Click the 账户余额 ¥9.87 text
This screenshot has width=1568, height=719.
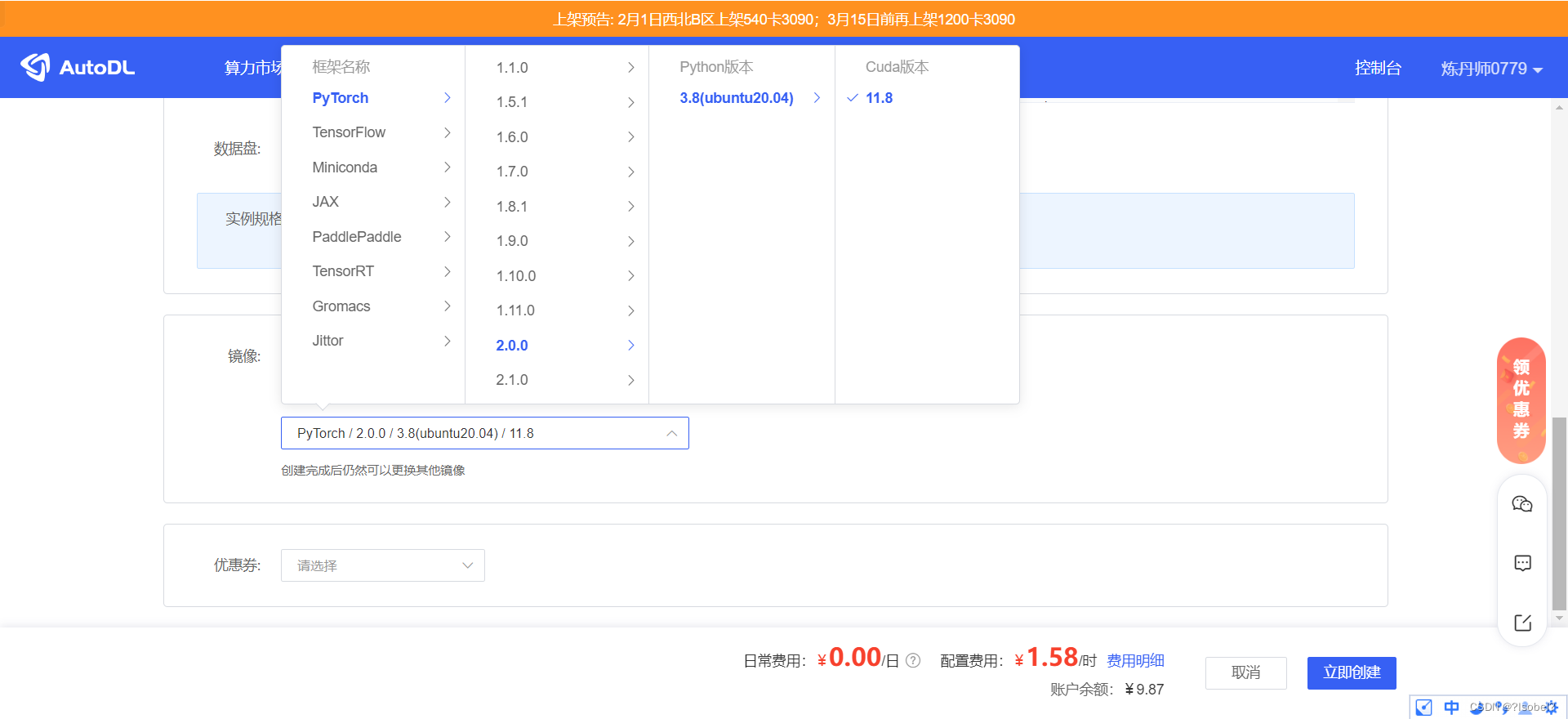[x=1107, y=689]
